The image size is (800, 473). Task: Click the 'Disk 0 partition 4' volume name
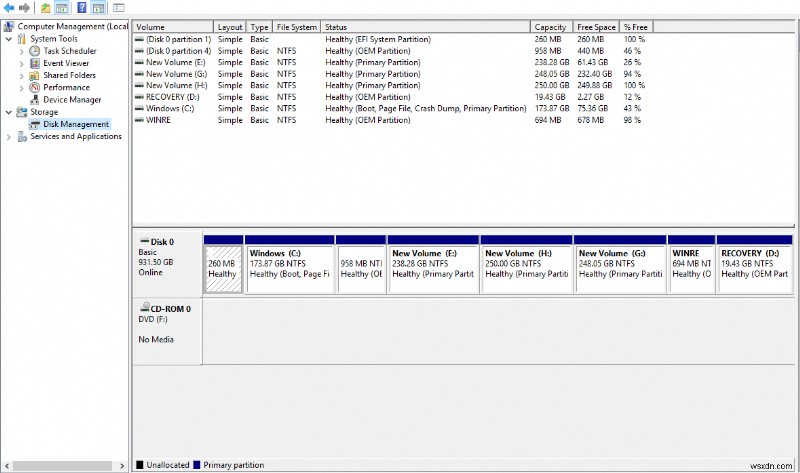179,51
